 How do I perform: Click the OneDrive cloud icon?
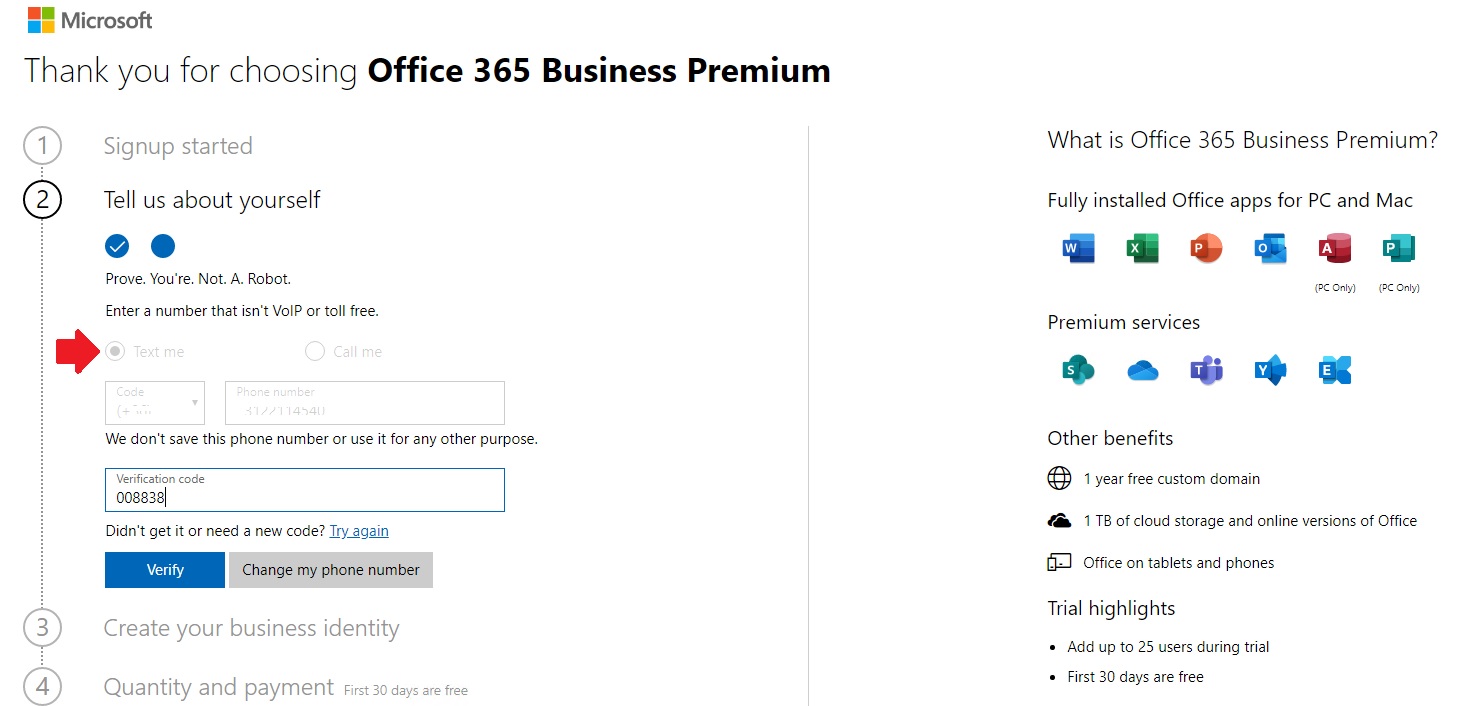(x=1142, y=371)
